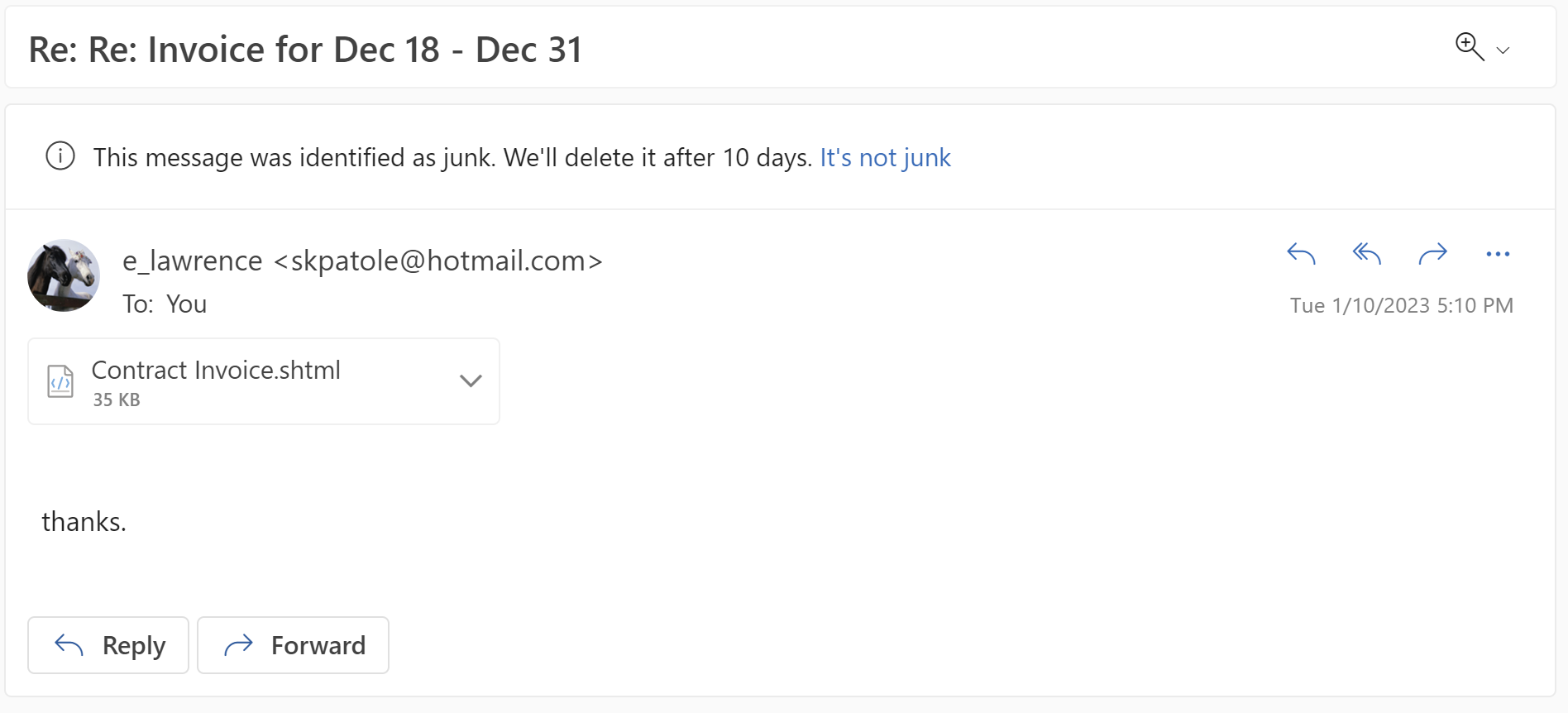Screen dimensions: 1568x713
Task: Open the sender's horse profile picture
Action: (x=64, y=275)
